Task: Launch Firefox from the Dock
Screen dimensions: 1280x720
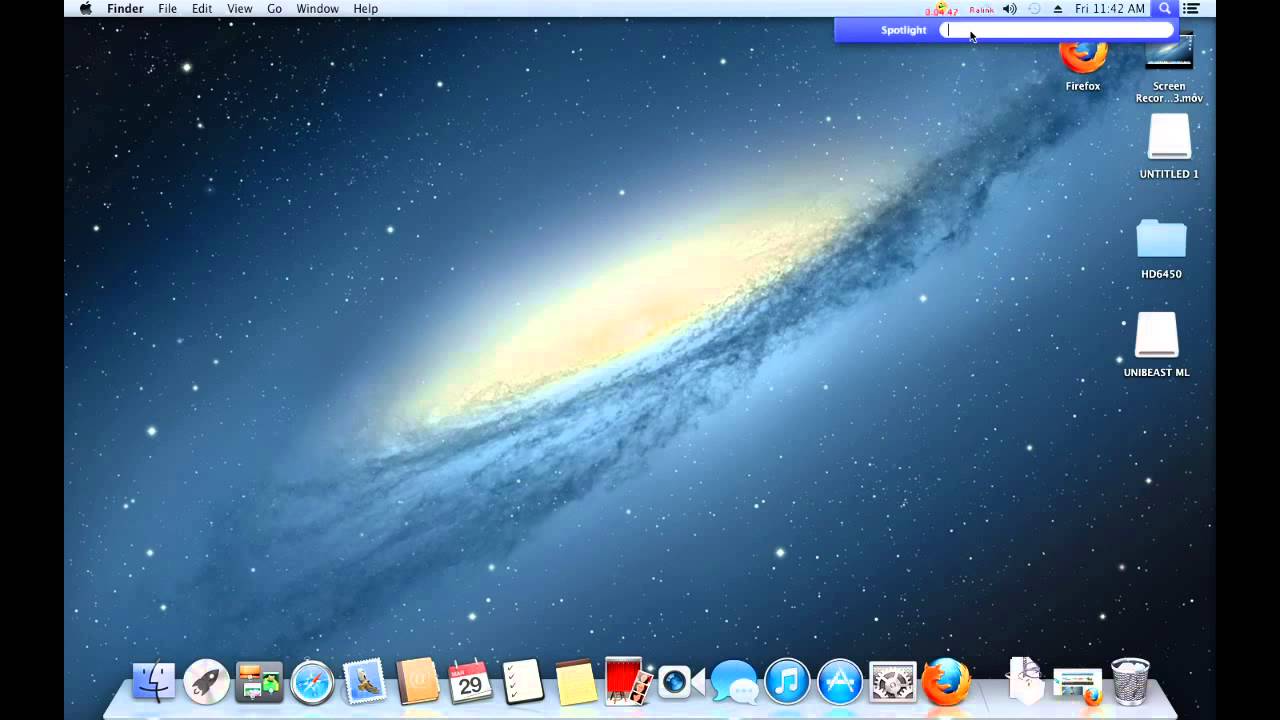Action: (946, 682)
